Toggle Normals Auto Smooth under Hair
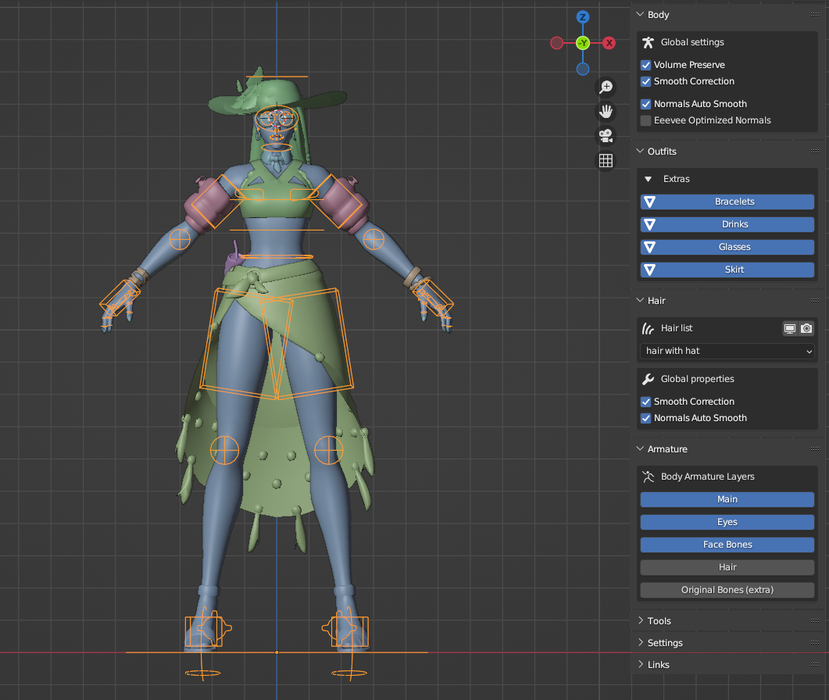 (645, 418)
